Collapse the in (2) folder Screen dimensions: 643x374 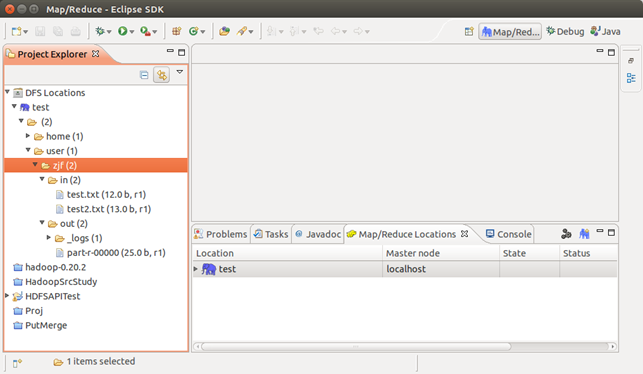pyautogui.click(x=42, y=179)
